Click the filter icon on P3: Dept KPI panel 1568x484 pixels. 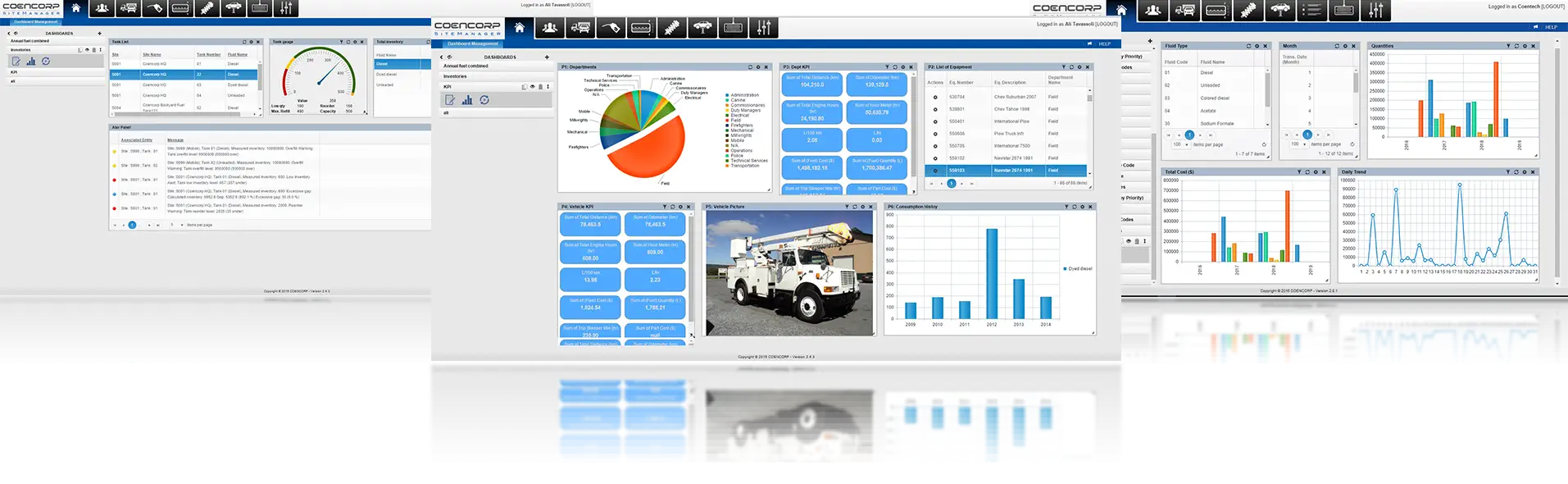[886, 67]
